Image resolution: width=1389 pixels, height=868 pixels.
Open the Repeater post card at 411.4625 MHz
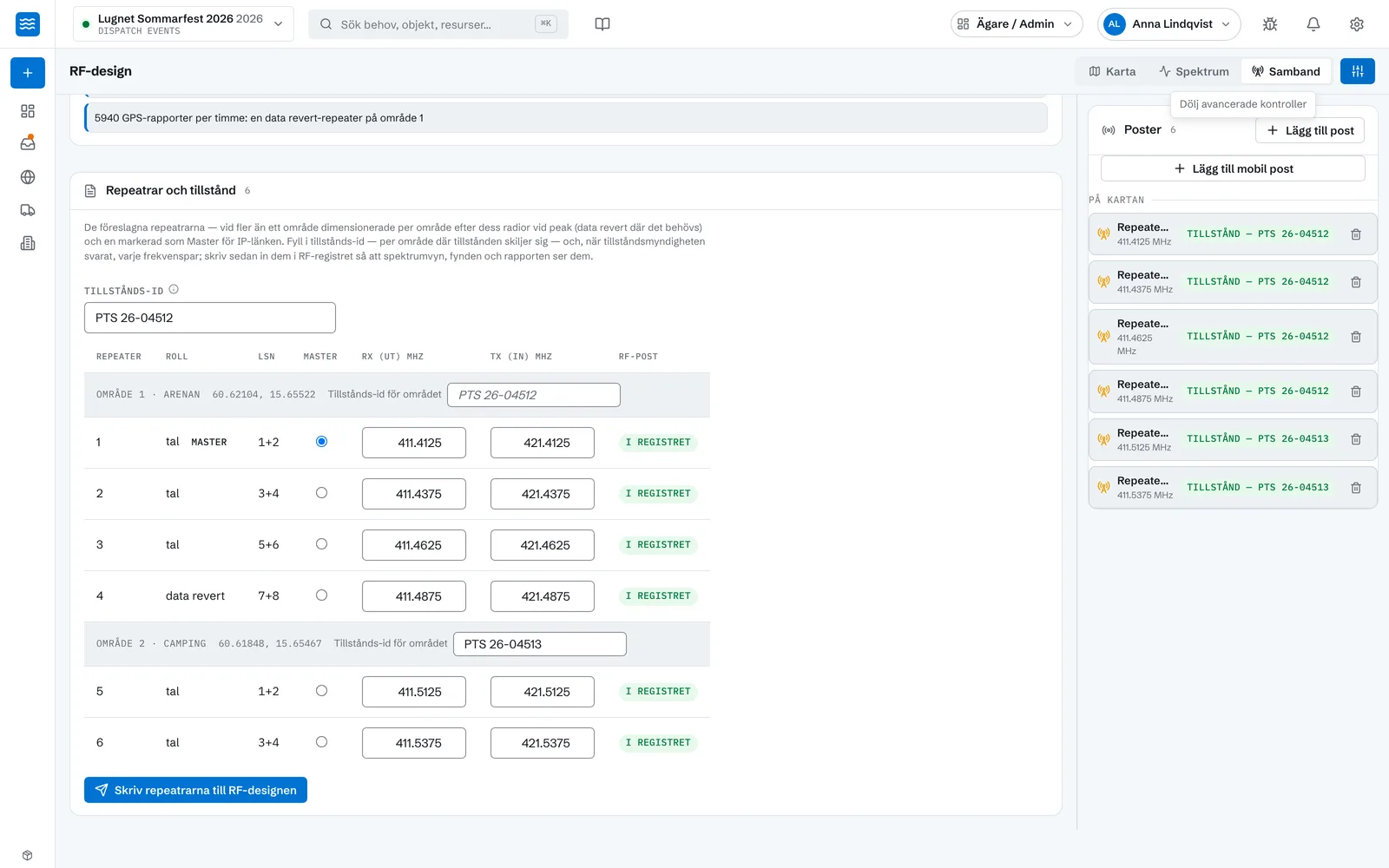(x=1233, y=337)
